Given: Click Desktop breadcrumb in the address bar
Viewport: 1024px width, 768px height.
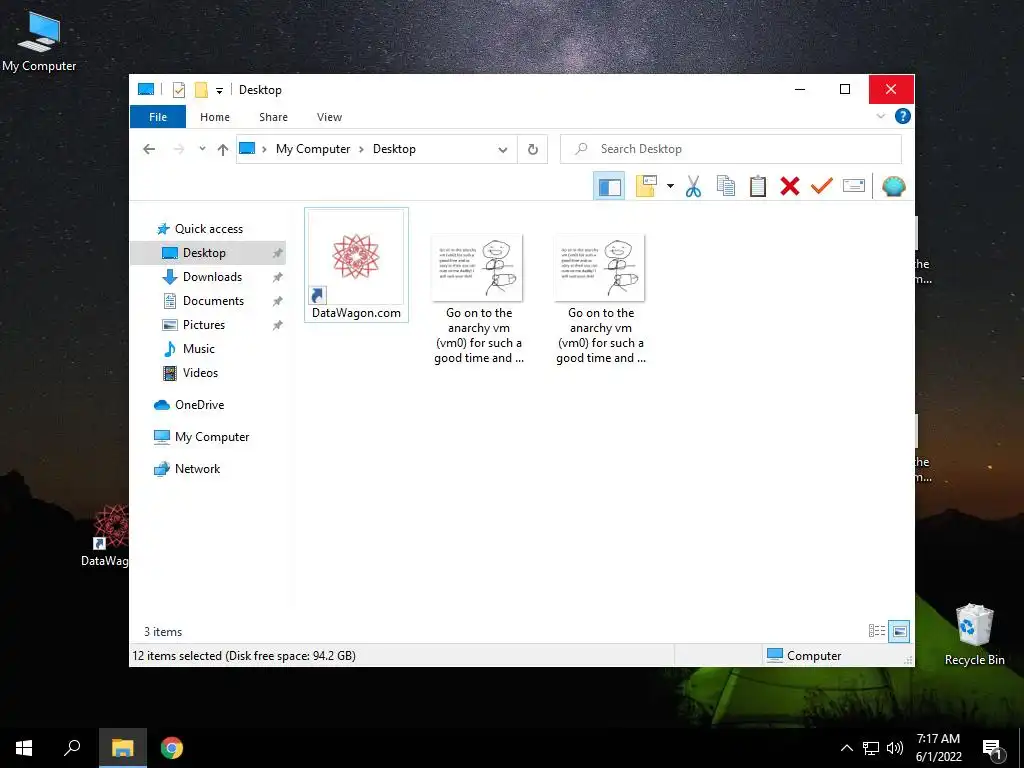Looking at the screenshot, I should pyautogui.click(x=394, y=149).
